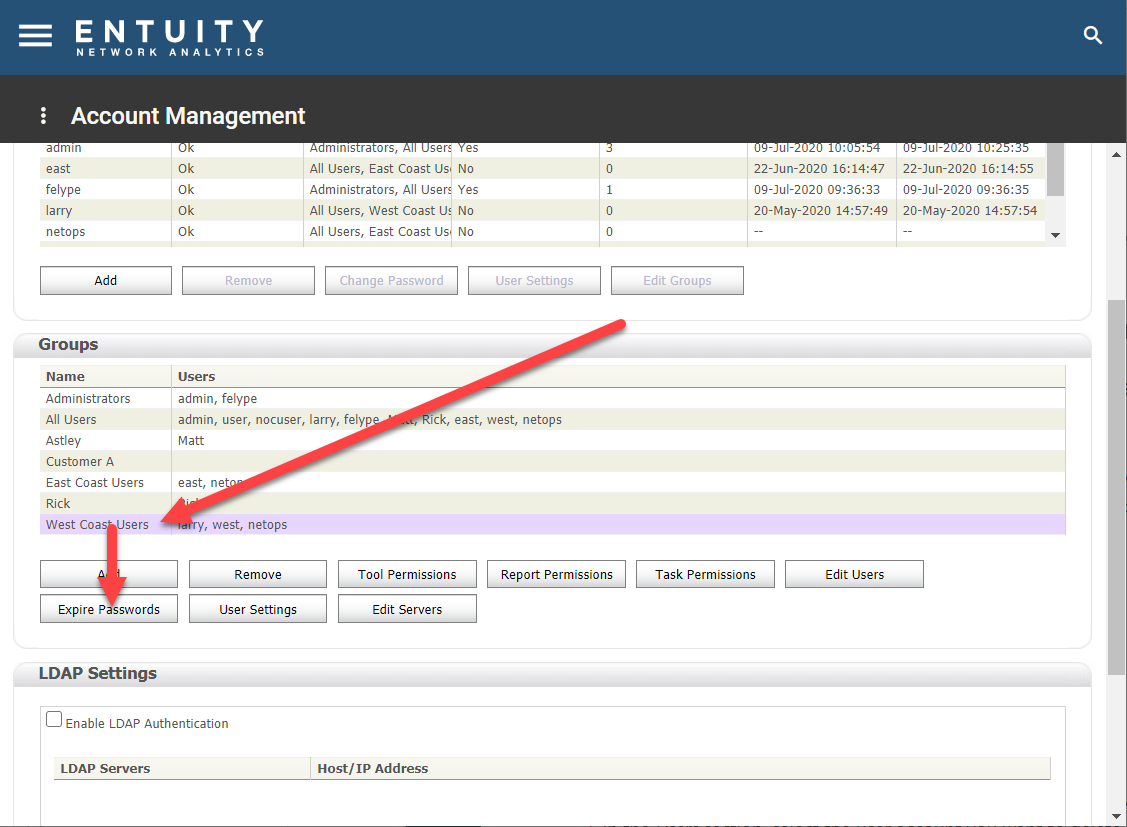Click the page vertical scrollbar thumb
The width and height of the screenshot is (1127, 827).
click(1116, 487)
